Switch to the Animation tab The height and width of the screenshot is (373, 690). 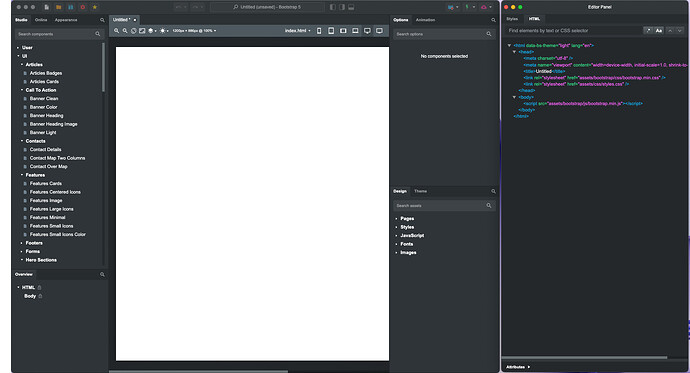pyautogui.click(x=426, y=20)
